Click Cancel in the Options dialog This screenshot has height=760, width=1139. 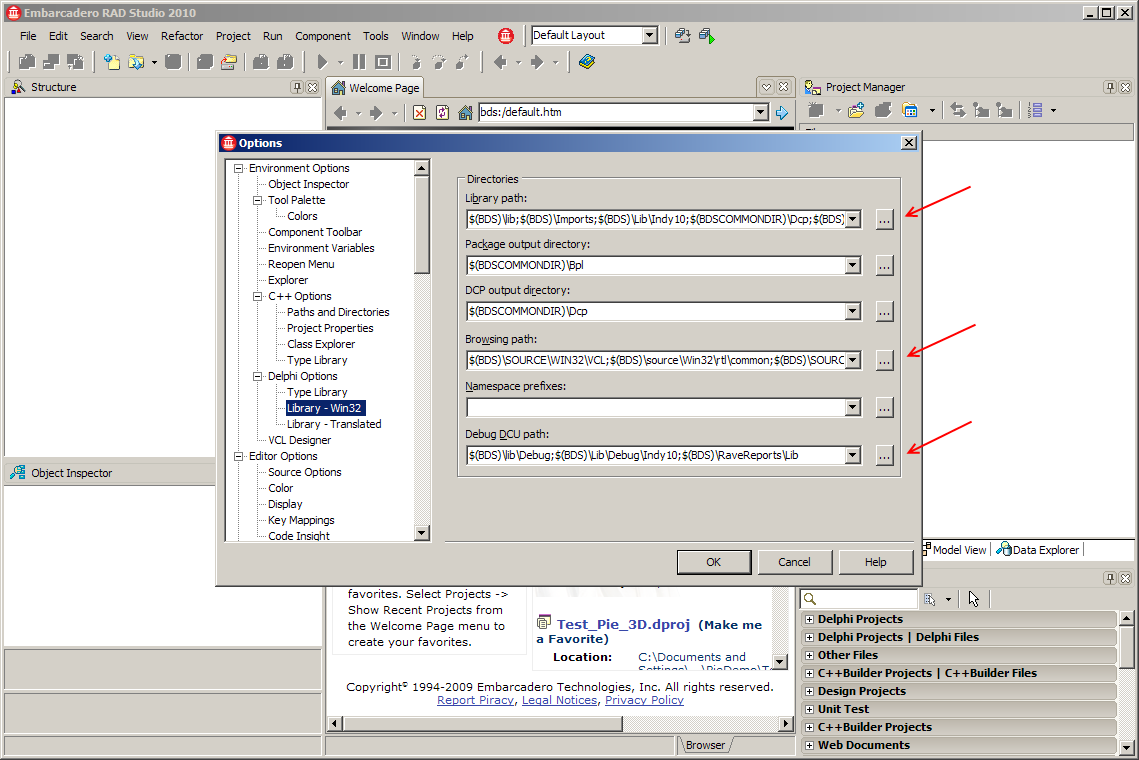(794, 562)
